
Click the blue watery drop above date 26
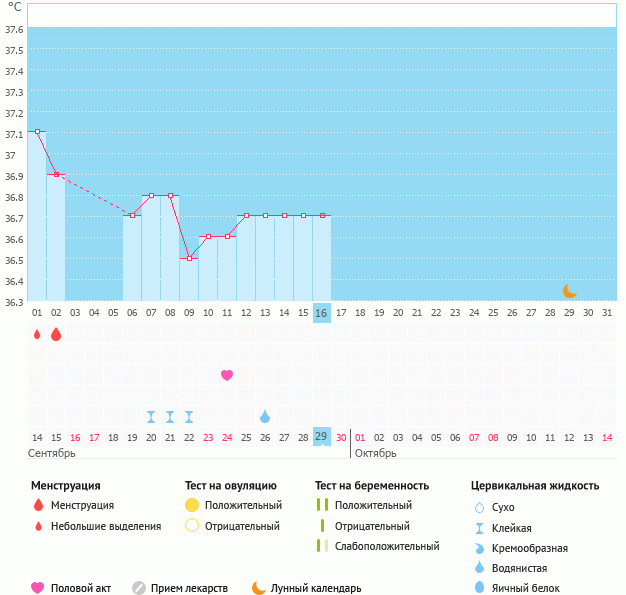265,416
